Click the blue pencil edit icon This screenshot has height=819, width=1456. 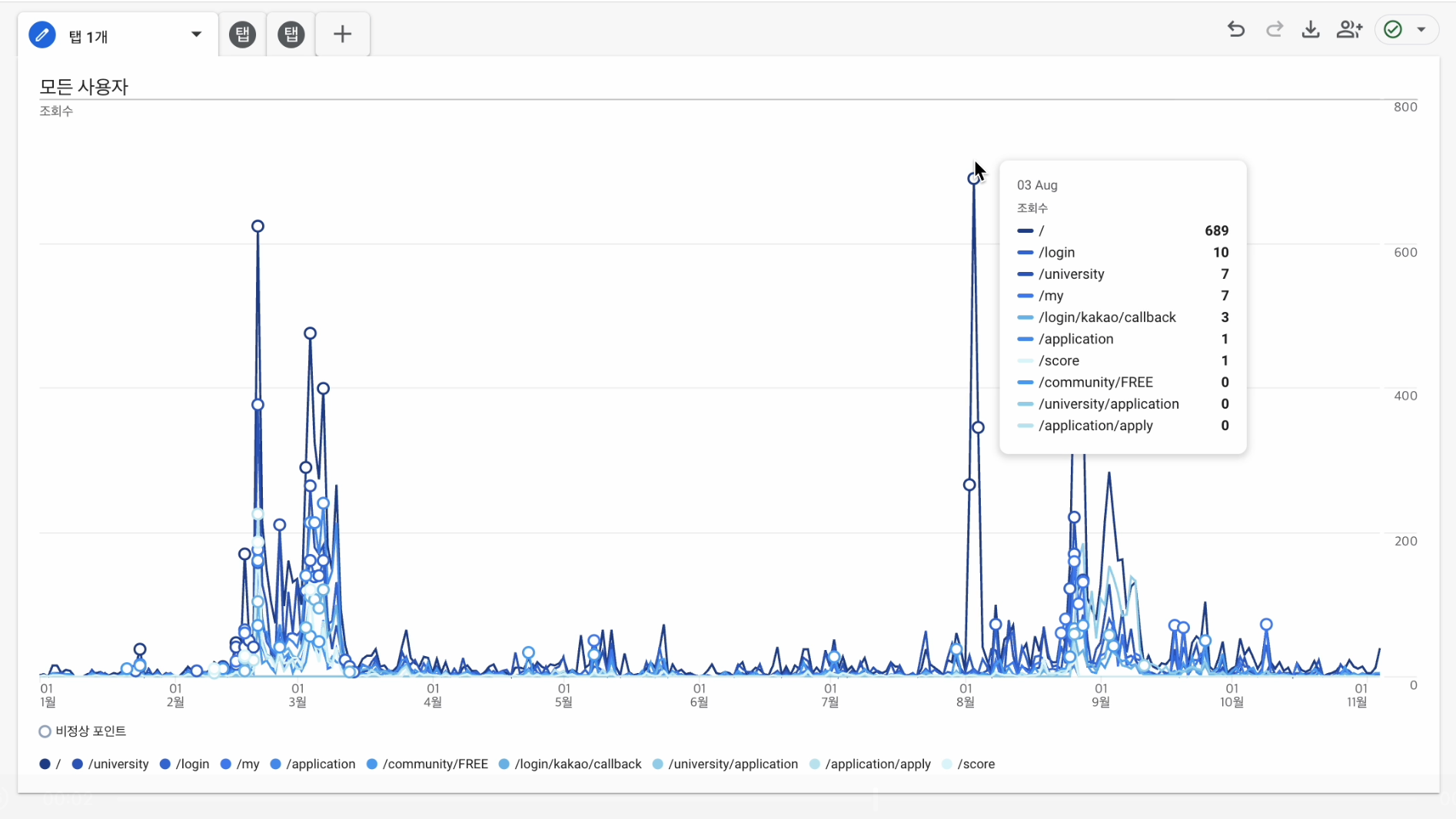(42, 35)
